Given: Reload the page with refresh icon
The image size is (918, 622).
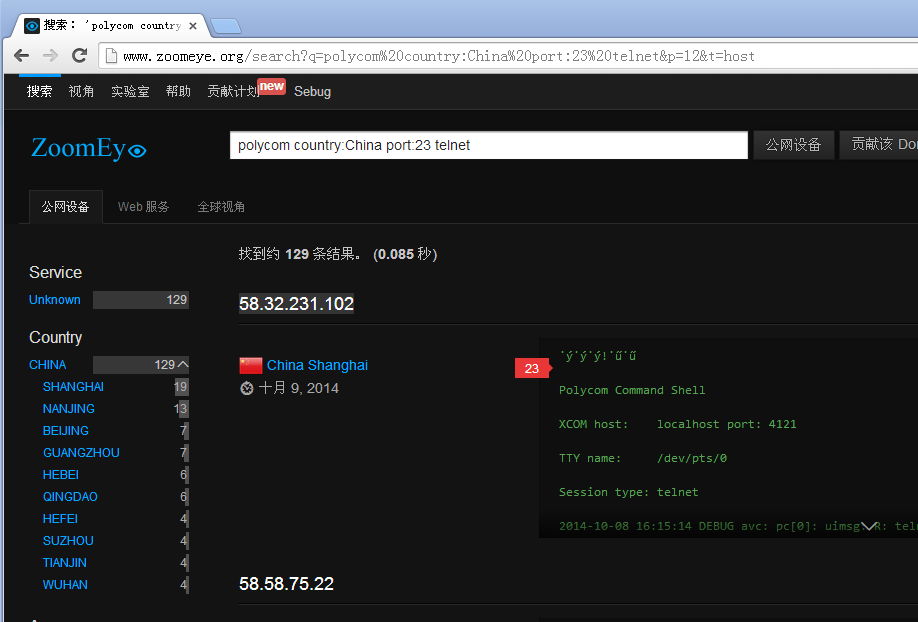Looking at the screenshot, I should tap(80, 56).
